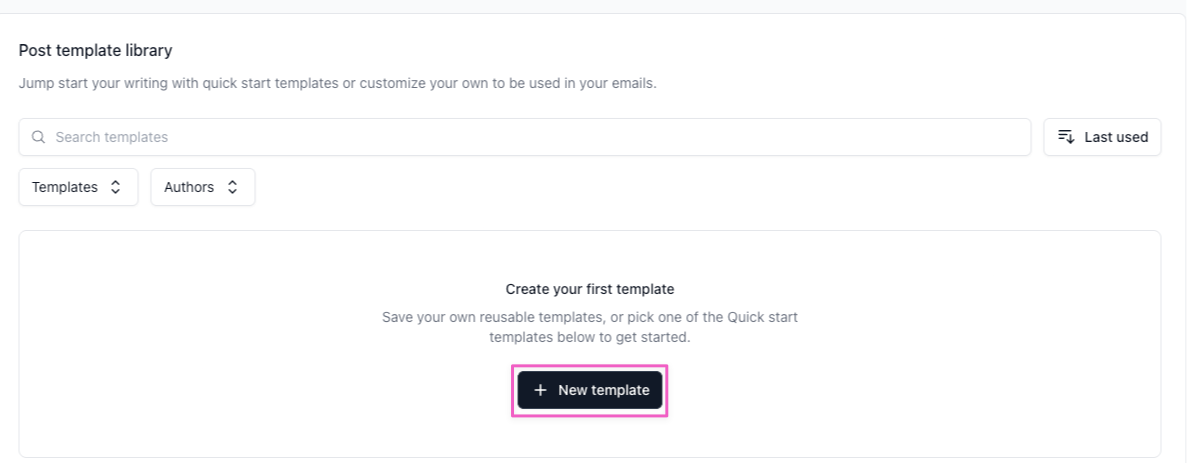Click the plus icon on New template
Screen dimensions: 1187x463
click(x=540, y=390)
